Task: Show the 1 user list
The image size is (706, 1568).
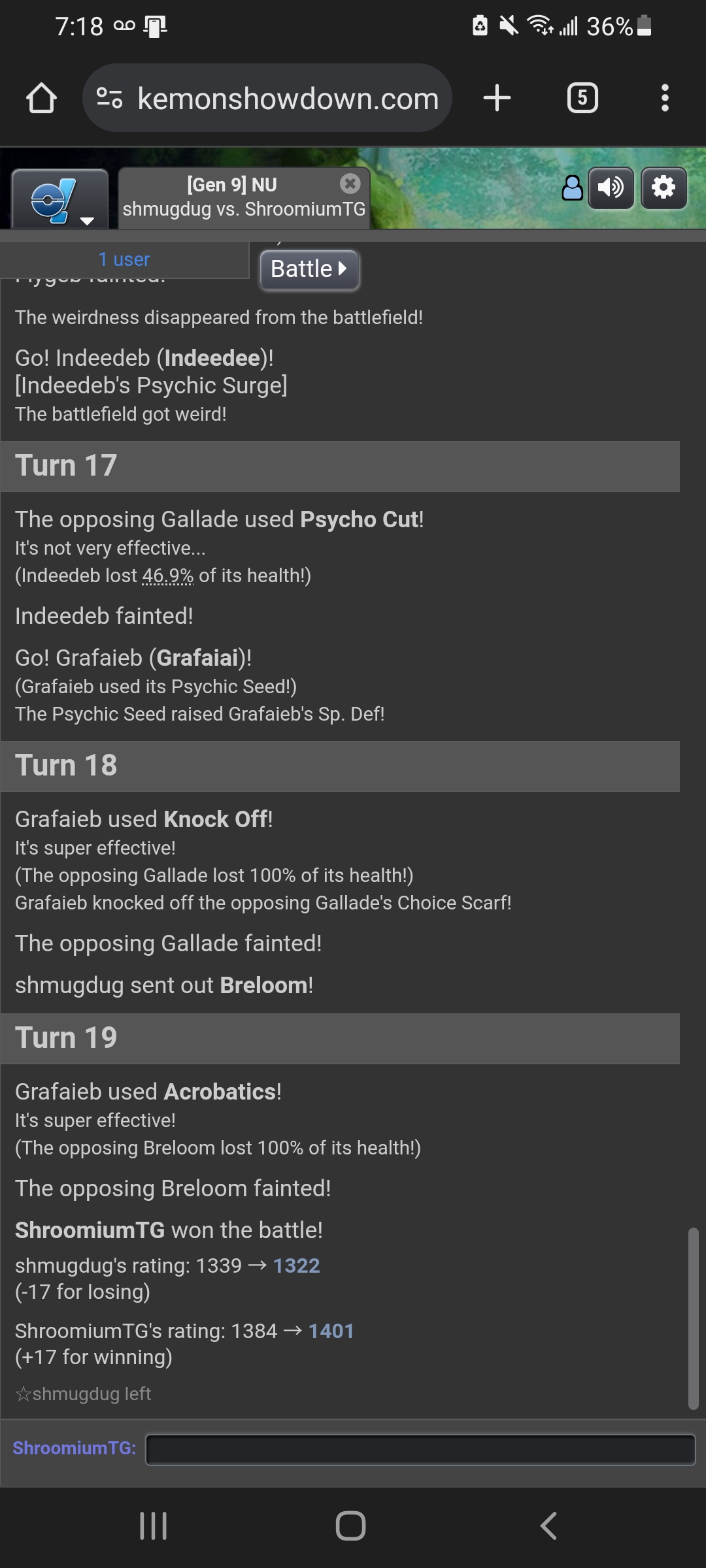Action: point(124,259)
